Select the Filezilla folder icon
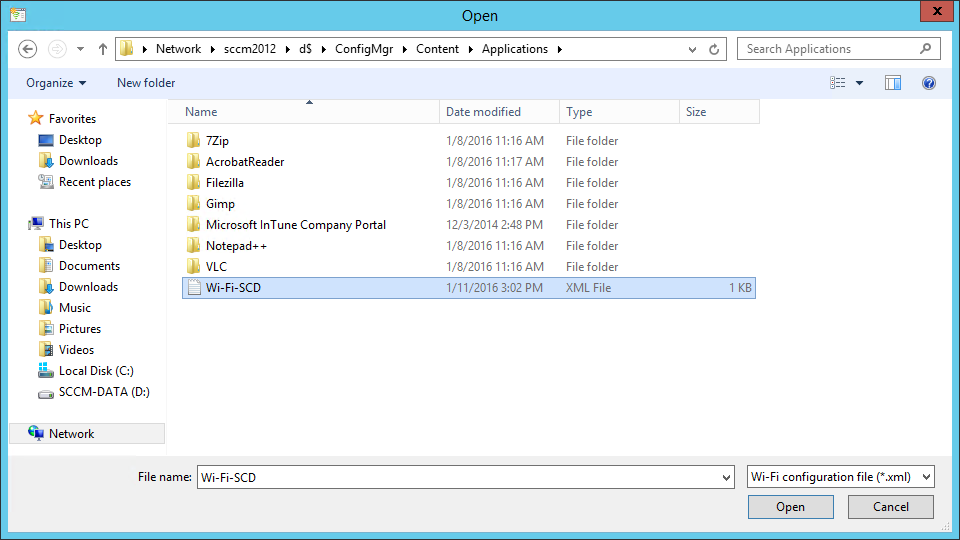960x540 pixels. (193, 182)
